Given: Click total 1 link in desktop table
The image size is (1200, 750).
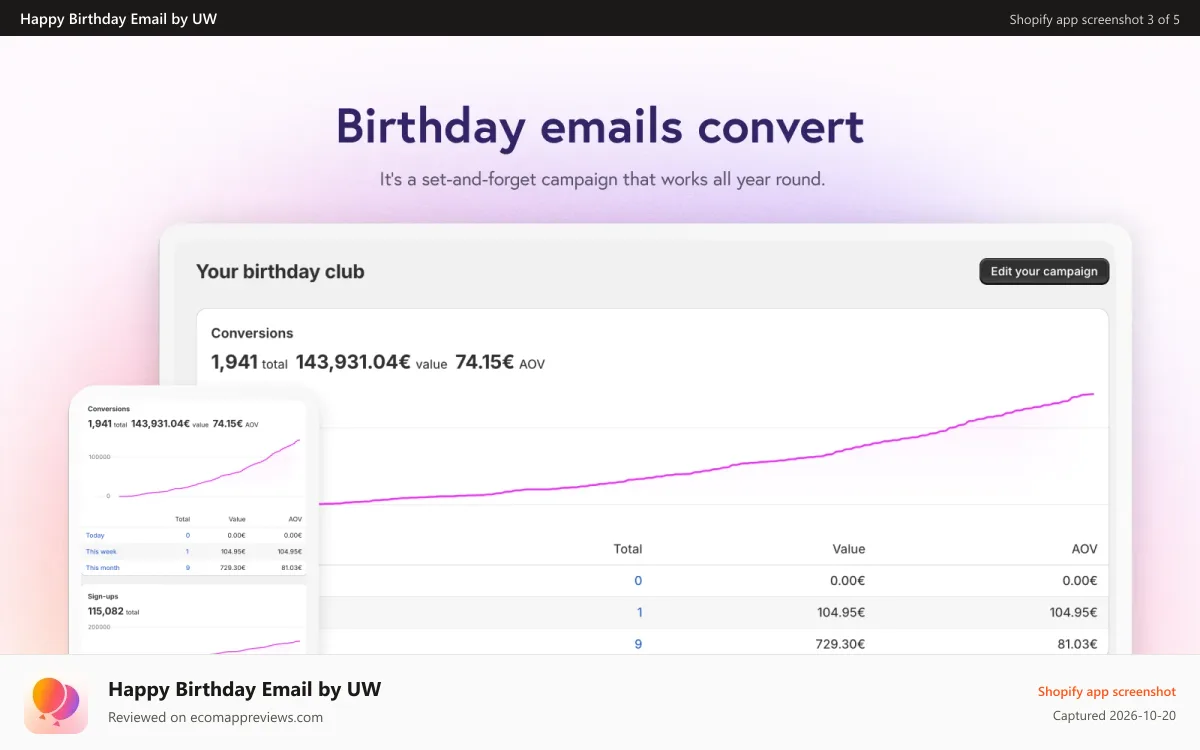Looking at the screenshot, I should tap(639, 613).
